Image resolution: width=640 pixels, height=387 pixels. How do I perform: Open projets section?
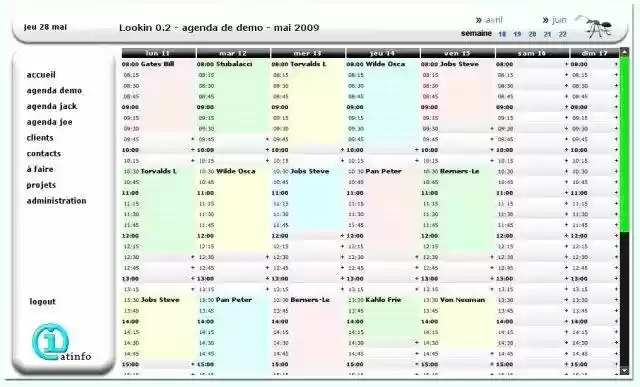[x=41, y=185]
